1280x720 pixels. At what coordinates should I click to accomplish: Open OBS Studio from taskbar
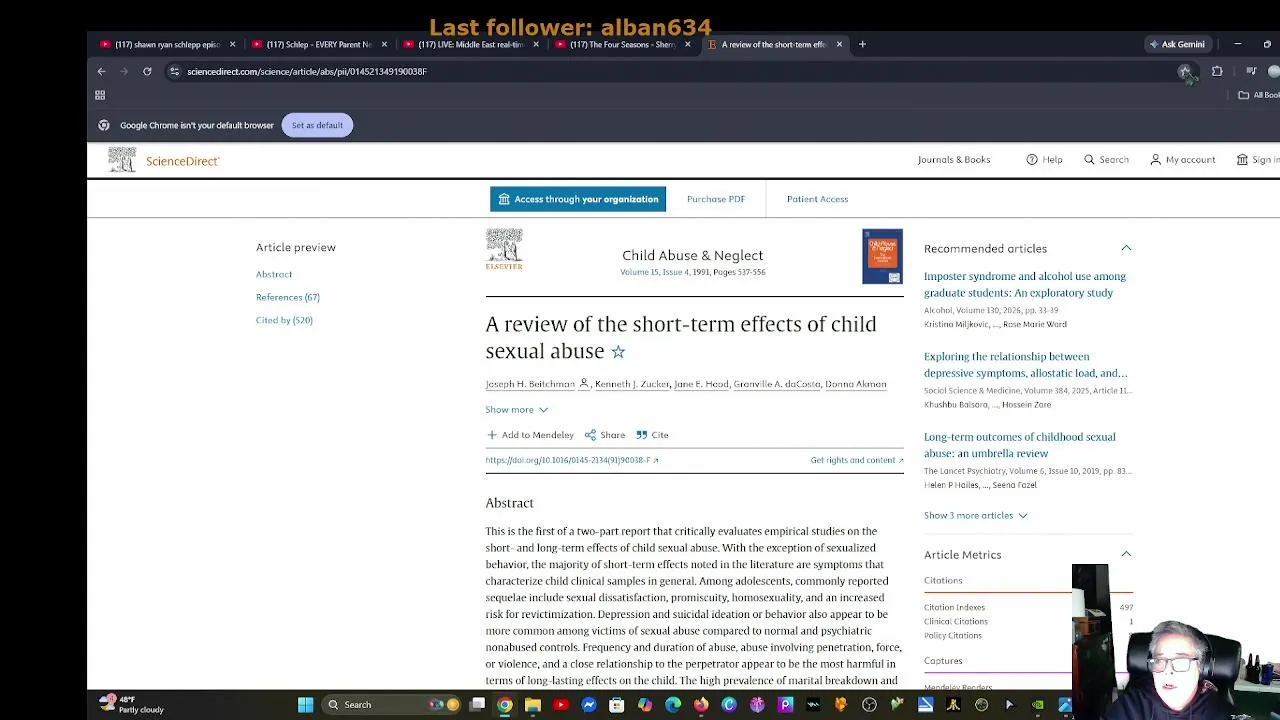click(x=869, y=705)
